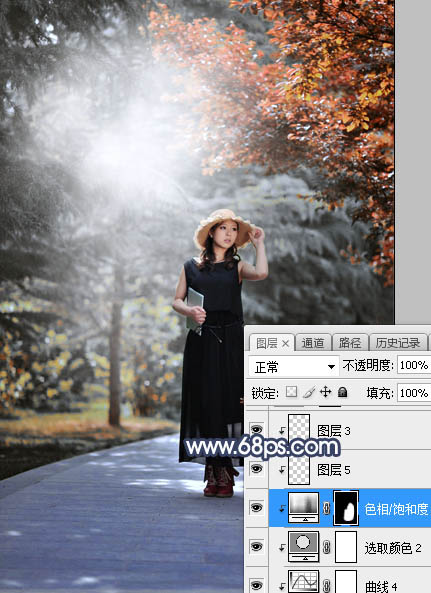Click the lock position move icon
The image size is (431, 593).
click(x=325, y=392)
